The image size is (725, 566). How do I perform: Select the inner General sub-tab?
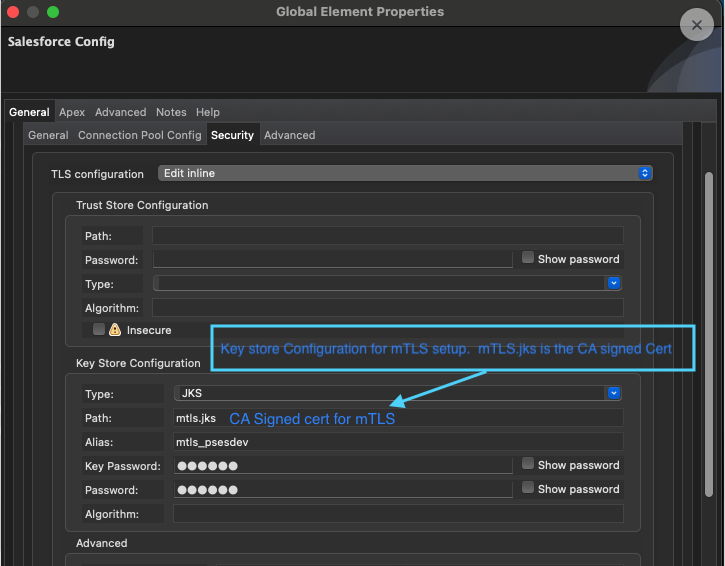click(x=48, y=135)
